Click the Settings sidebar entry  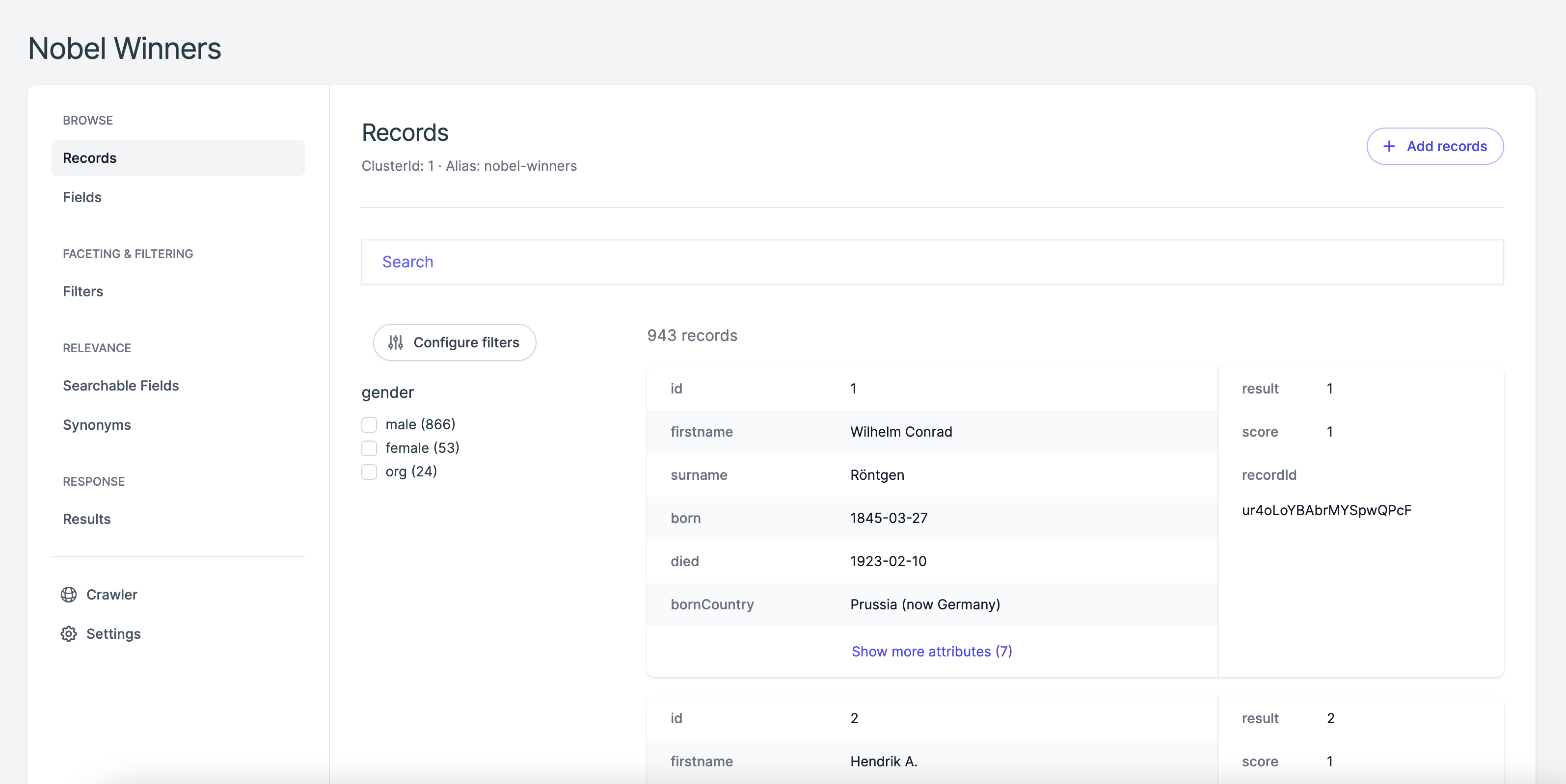[114, 633]
